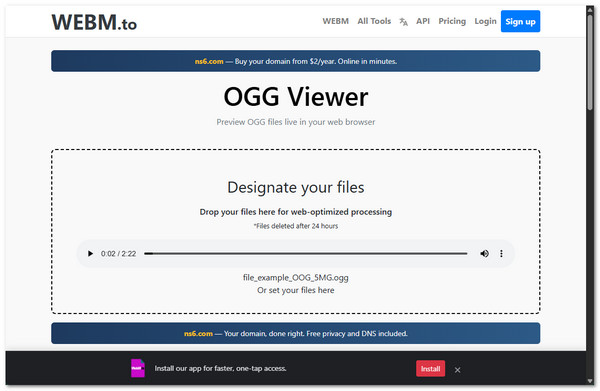Viewport: 600px width, 391px height.
Task: Open the WEBM menu item
Action: coord(335,21)
